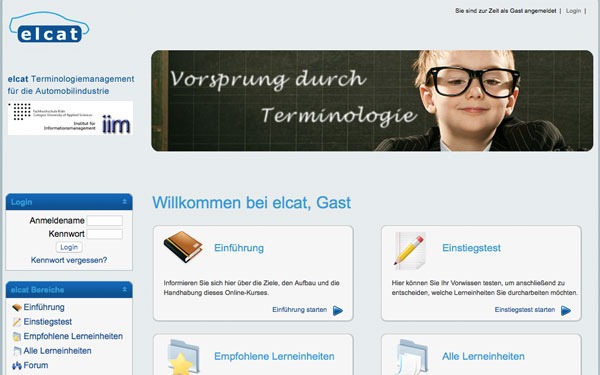The width and height of the screenshot is (600, 375).
Task: Open the Einführung card heading
Action: 239,248
